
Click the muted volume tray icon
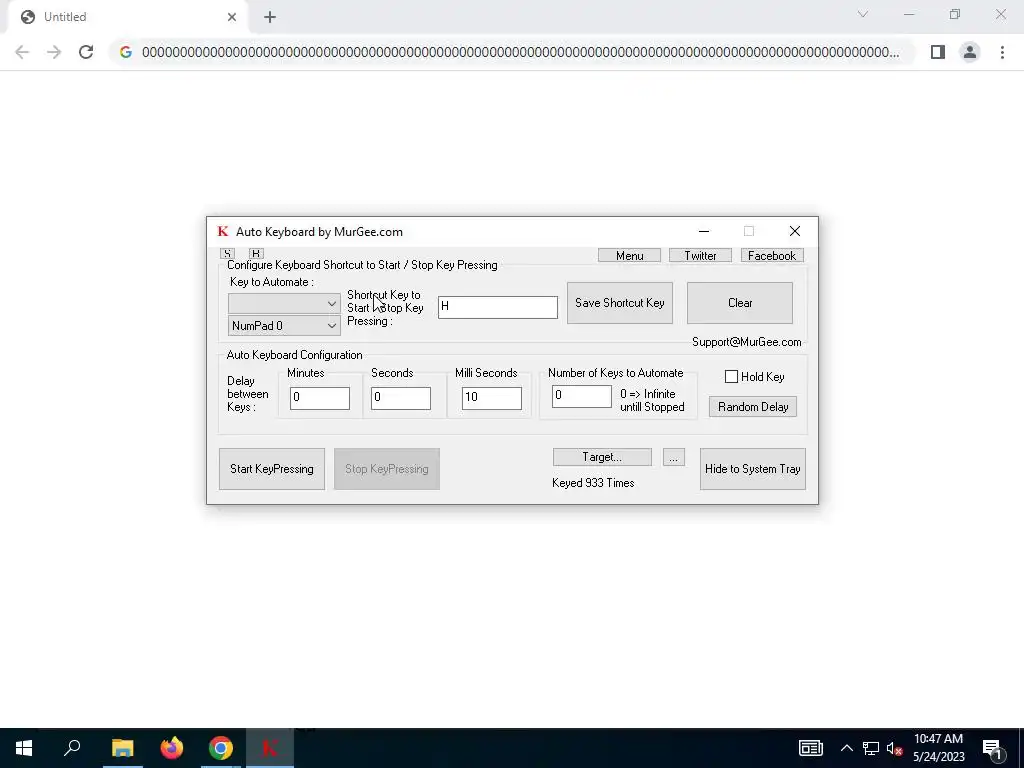[894, 748]
